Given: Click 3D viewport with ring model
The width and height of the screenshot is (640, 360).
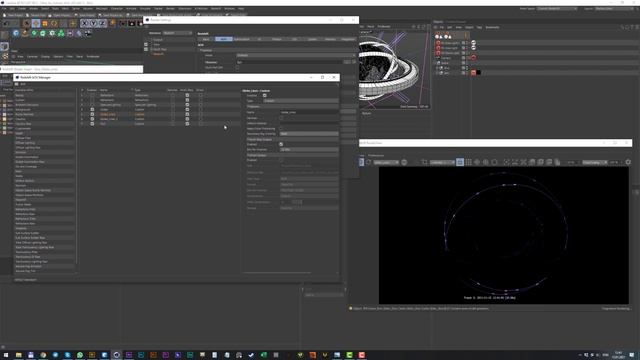Looking at the screenshot, I should [394, 70].
